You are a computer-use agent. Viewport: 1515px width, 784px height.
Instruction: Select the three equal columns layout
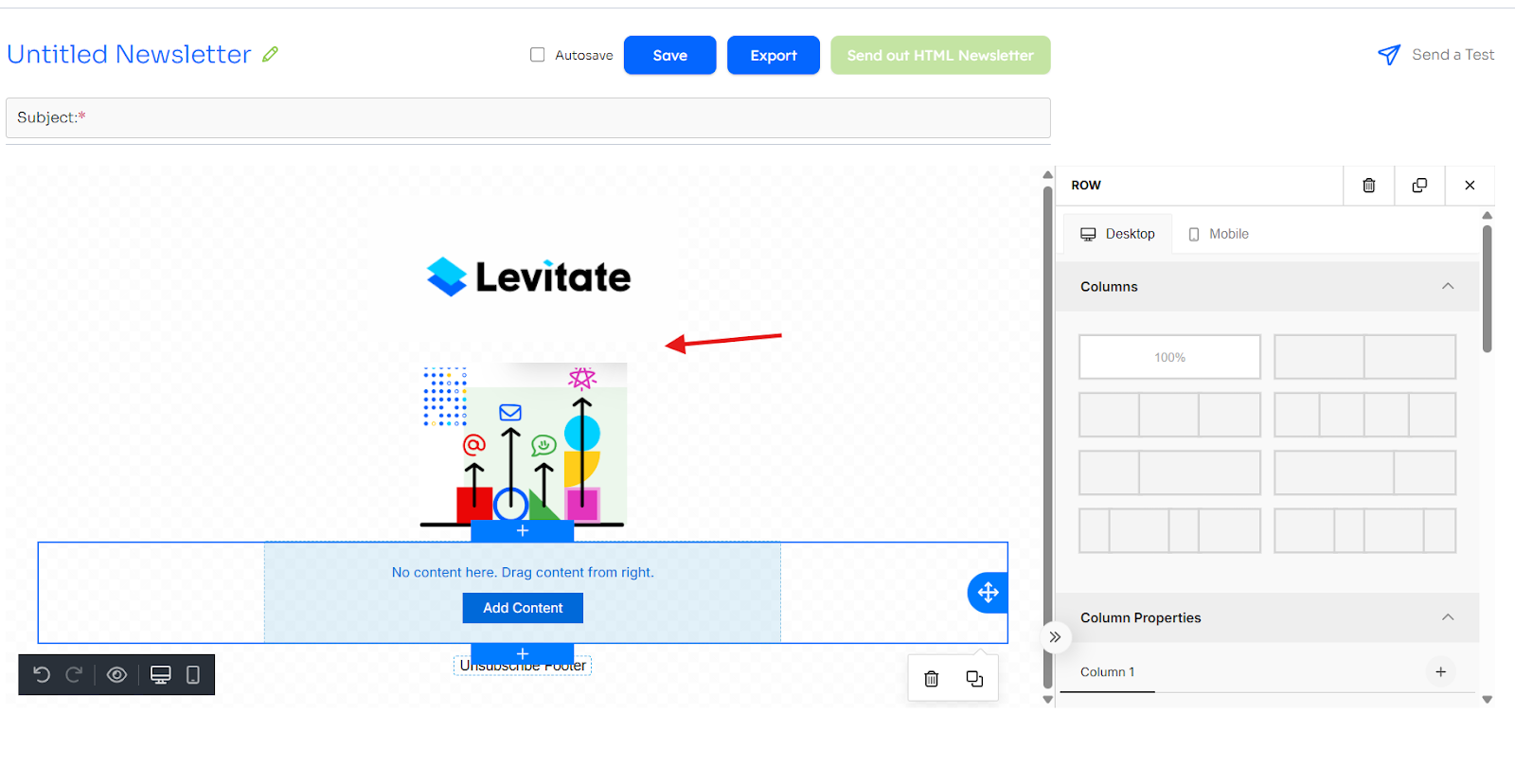[1169, 415]
